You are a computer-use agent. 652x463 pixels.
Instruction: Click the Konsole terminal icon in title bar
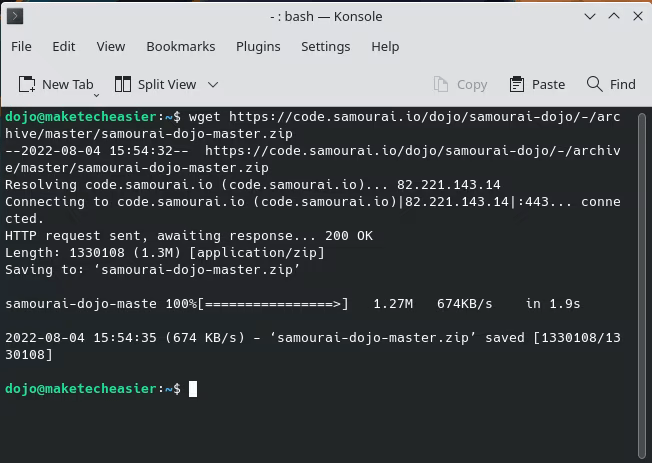click(x=15, y=16)
